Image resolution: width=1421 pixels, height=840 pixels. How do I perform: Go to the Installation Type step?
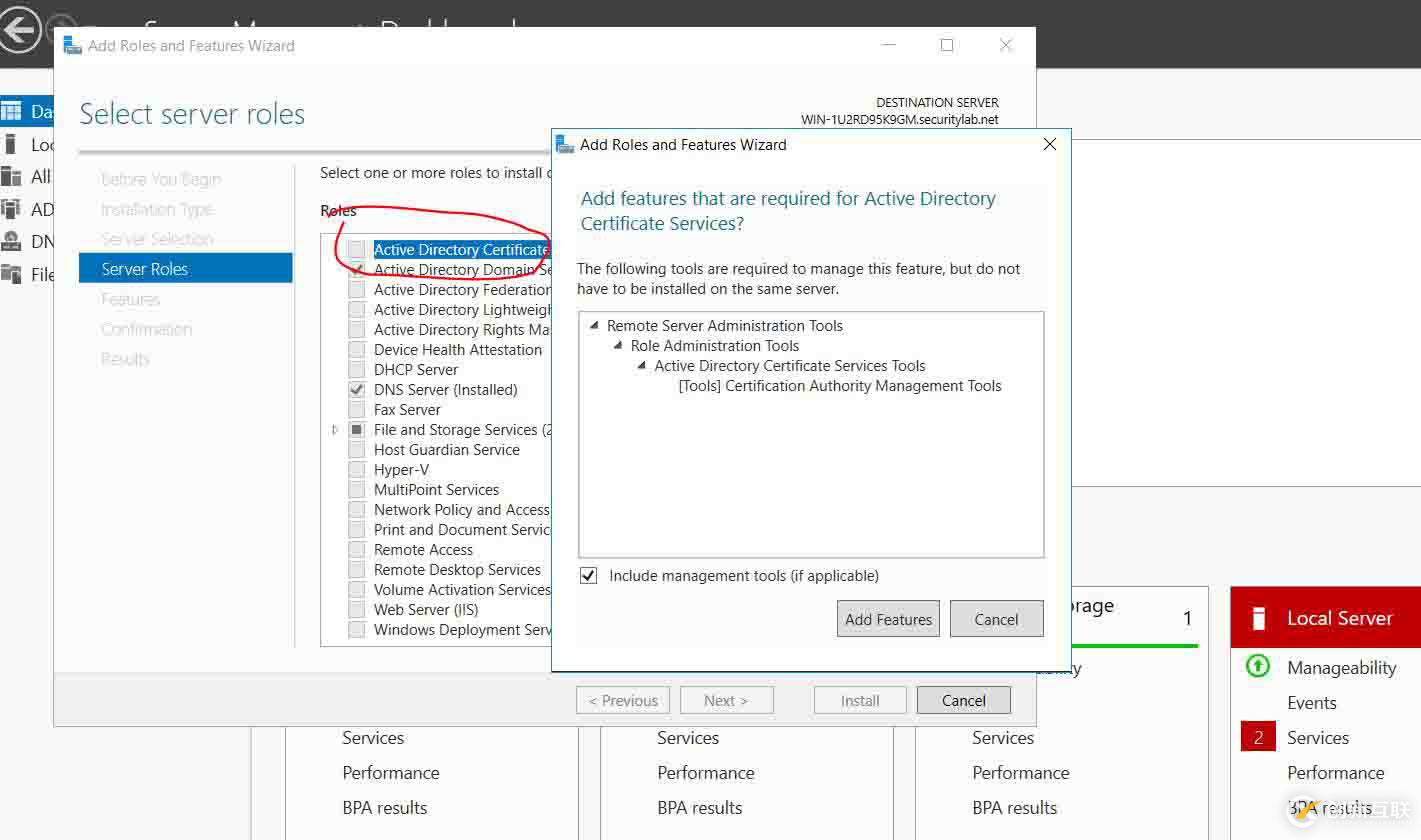tap(157, 209)
